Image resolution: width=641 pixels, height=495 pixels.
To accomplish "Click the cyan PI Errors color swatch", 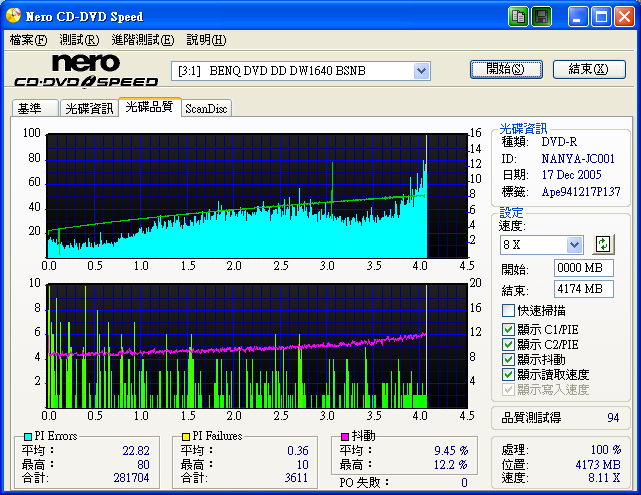I will (x=28, y=437).
